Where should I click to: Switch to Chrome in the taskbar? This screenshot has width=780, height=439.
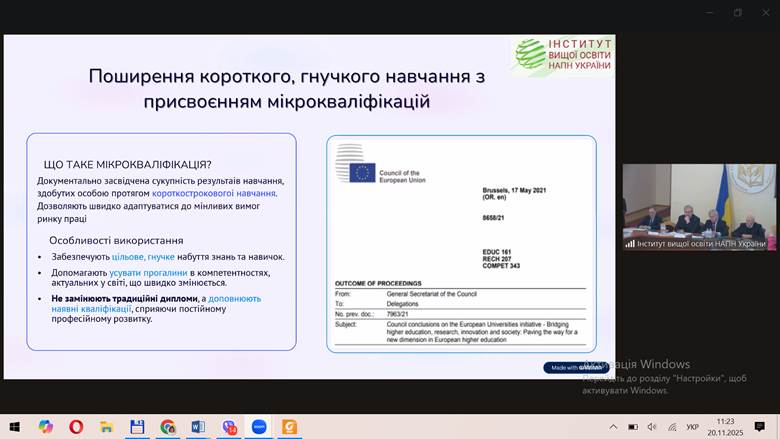point(167,427)
